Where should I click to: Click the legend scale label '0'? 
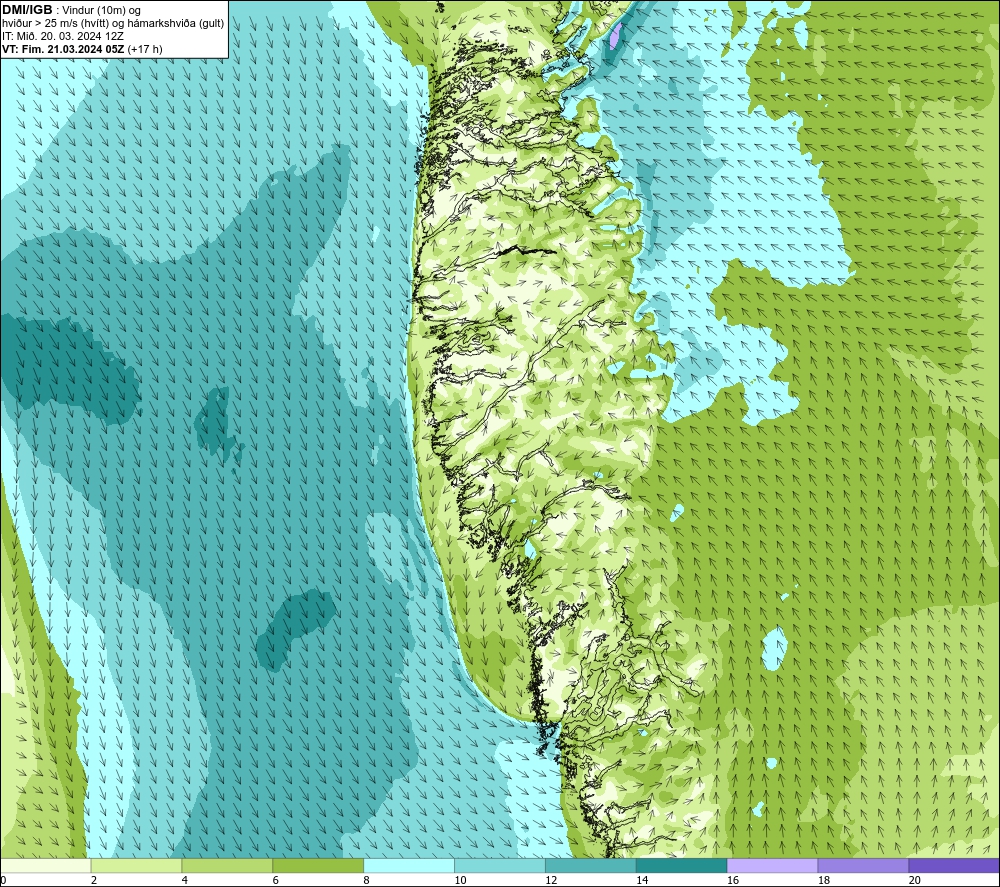coord(3,880)
